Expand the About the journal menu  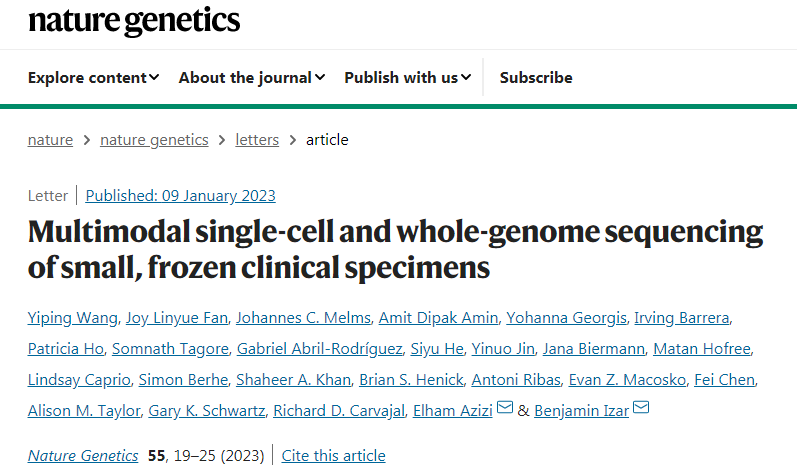coord(252,77)
